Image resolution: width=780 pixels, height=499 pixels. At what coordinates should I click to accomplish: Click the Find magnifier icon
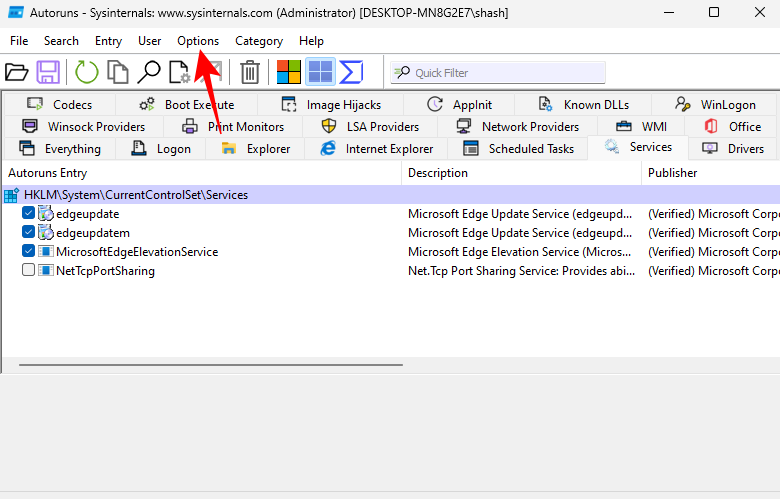click(x=149, y=72)
